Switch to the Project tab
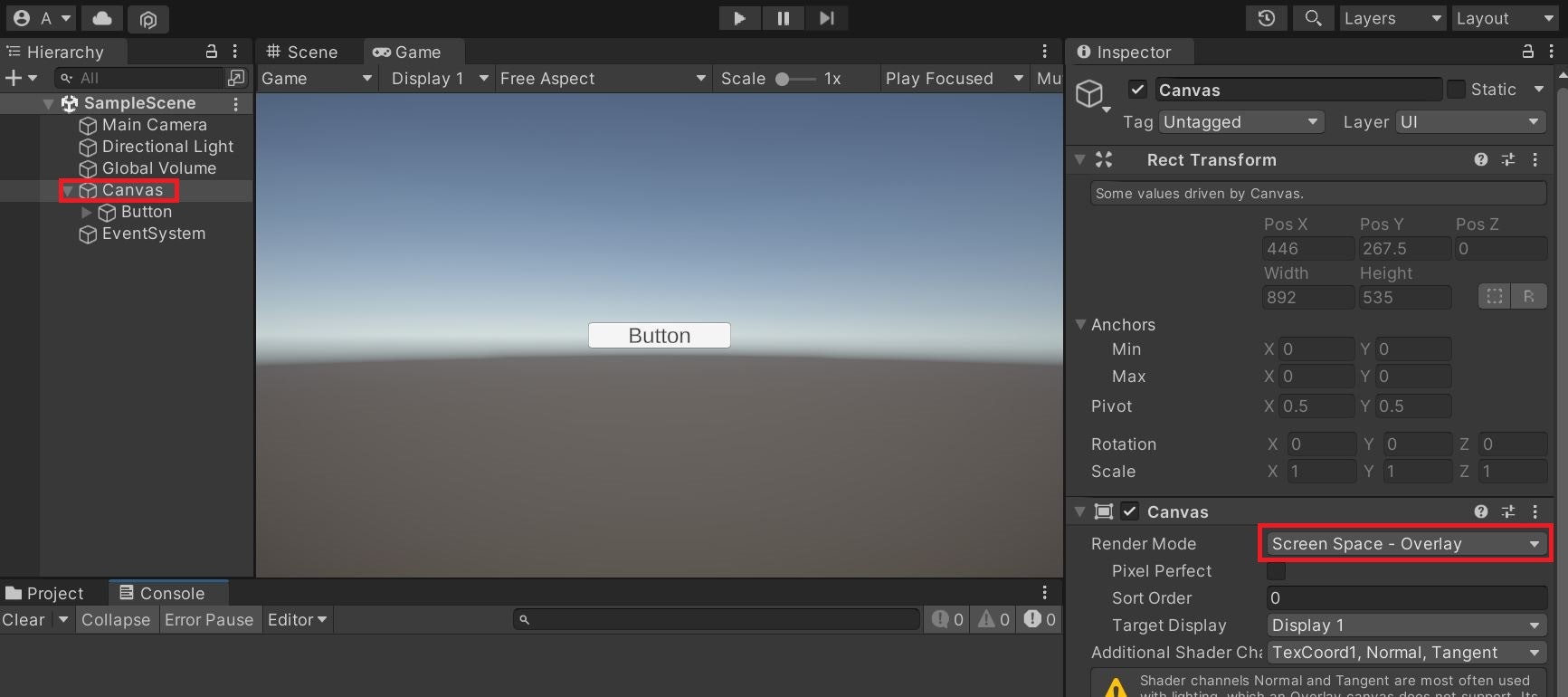The height and width of the screenshot is (697, 1568). [x=45, y=594]
